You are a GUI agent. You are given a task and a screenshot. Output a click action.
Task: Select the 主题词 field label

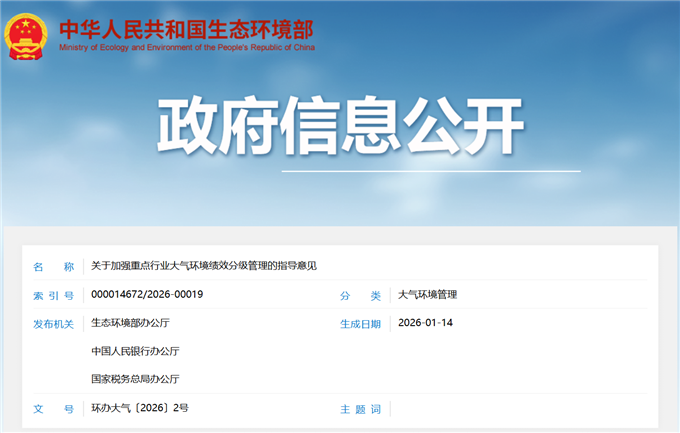(x=360, y=409)
